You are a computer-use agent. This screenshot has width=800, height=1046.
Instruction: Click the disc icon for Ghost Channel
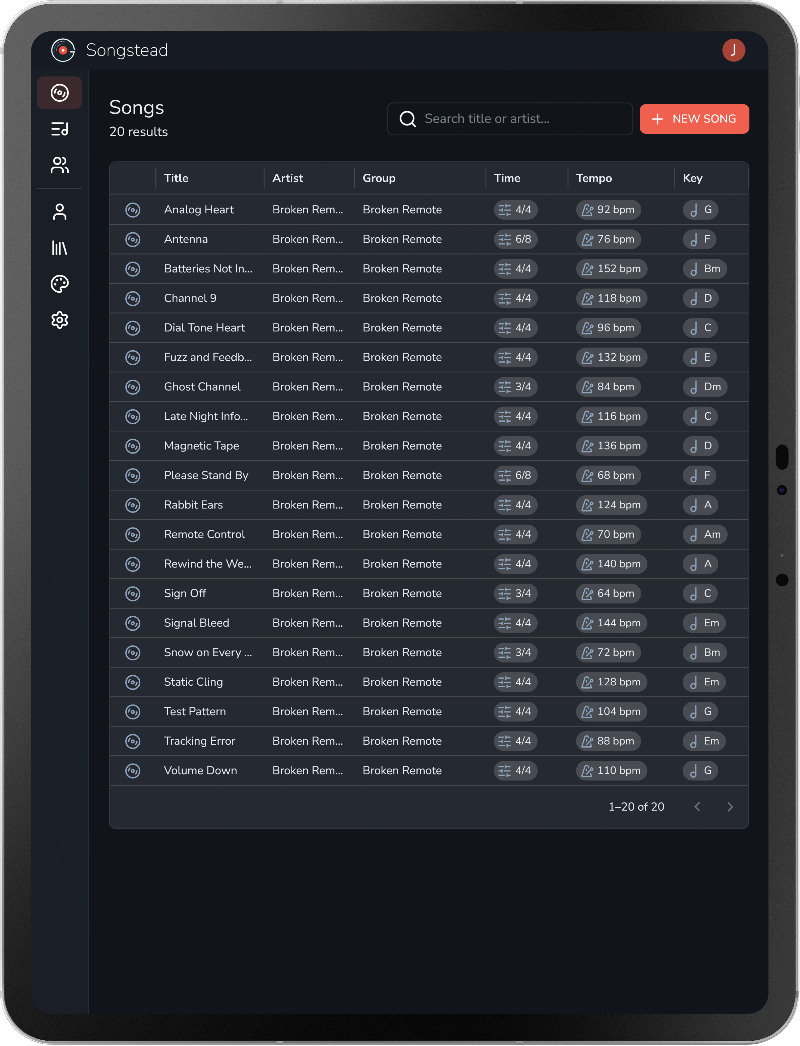tap(133, 387)
